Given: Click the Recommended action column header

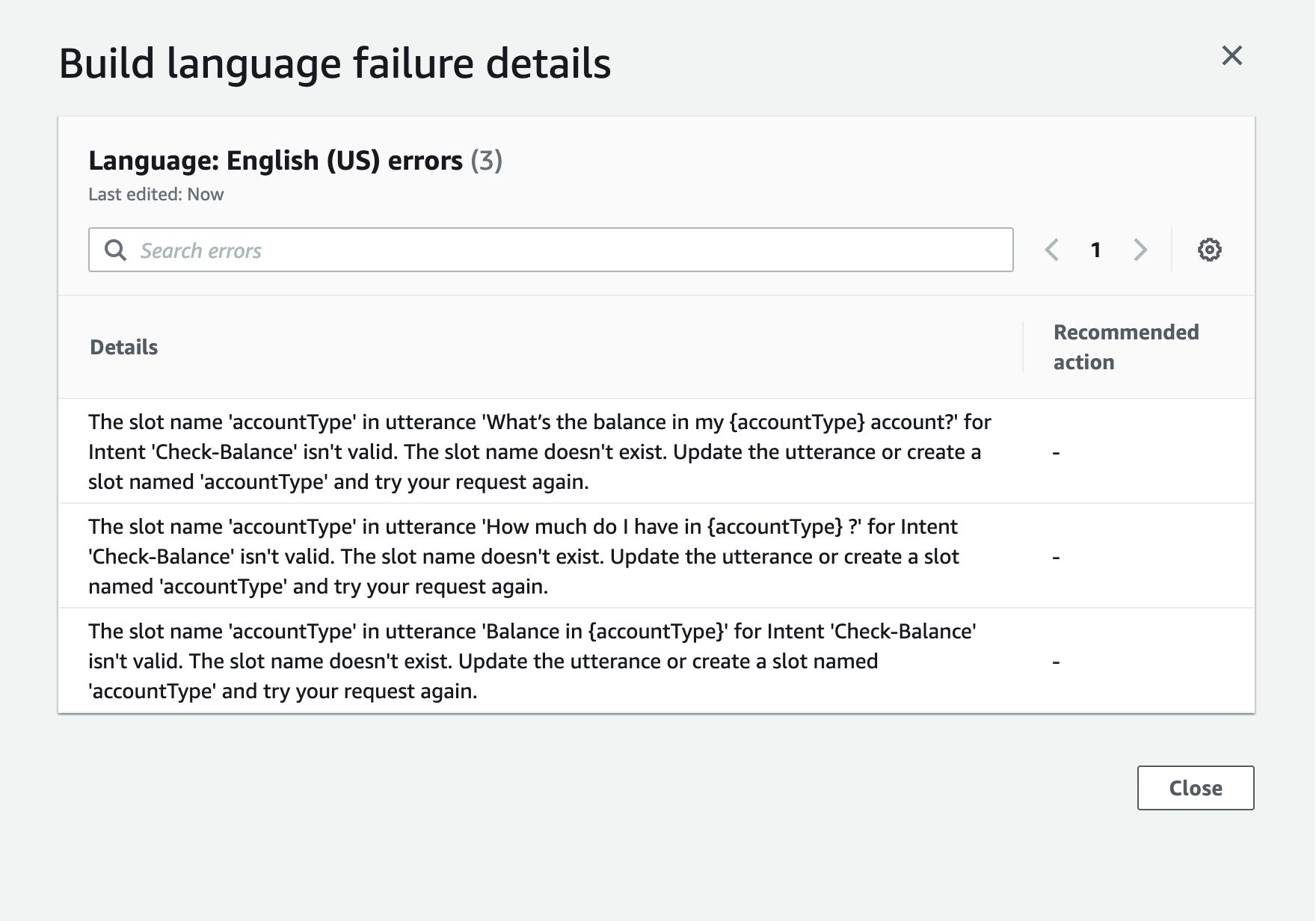Looking at the screenshot, I should (1125, 347).
